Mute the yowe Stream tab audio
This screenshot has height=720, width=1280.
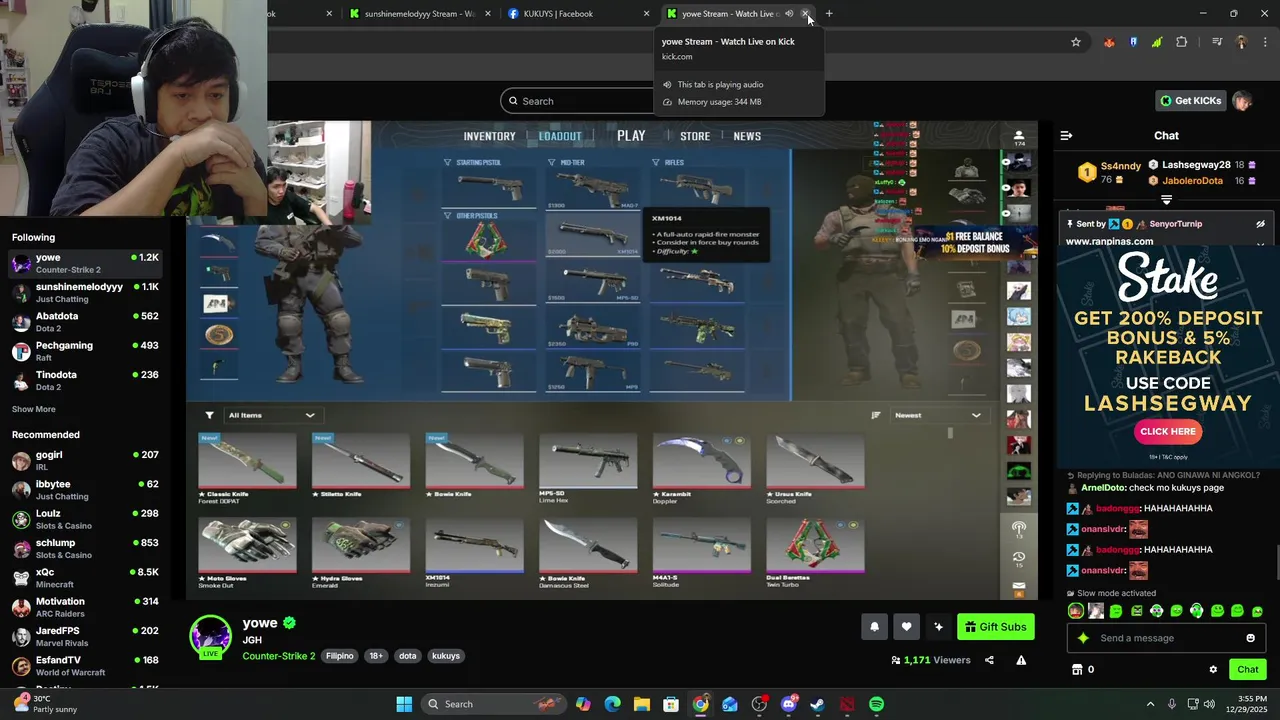pos(789,14)
